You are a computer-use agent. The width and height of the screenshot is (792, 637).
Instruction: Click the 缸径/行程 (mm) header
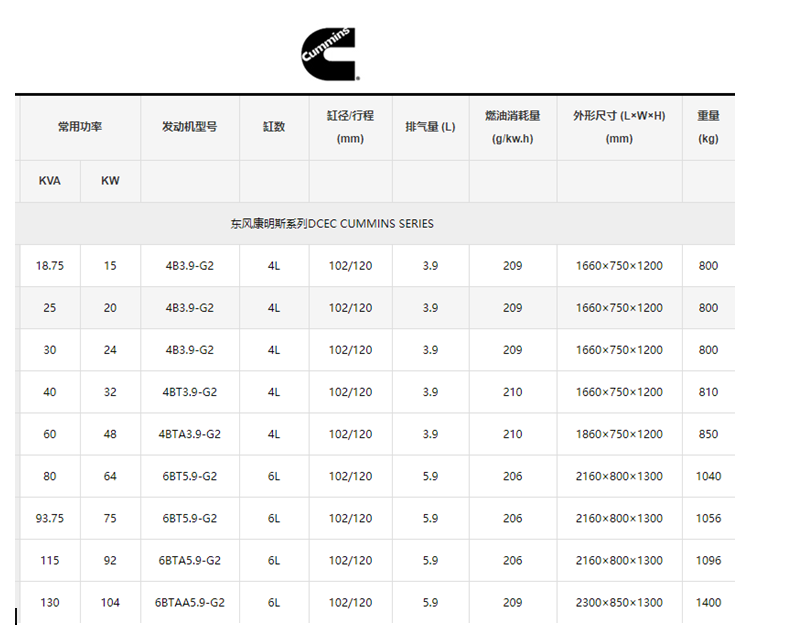pos(350,127)
